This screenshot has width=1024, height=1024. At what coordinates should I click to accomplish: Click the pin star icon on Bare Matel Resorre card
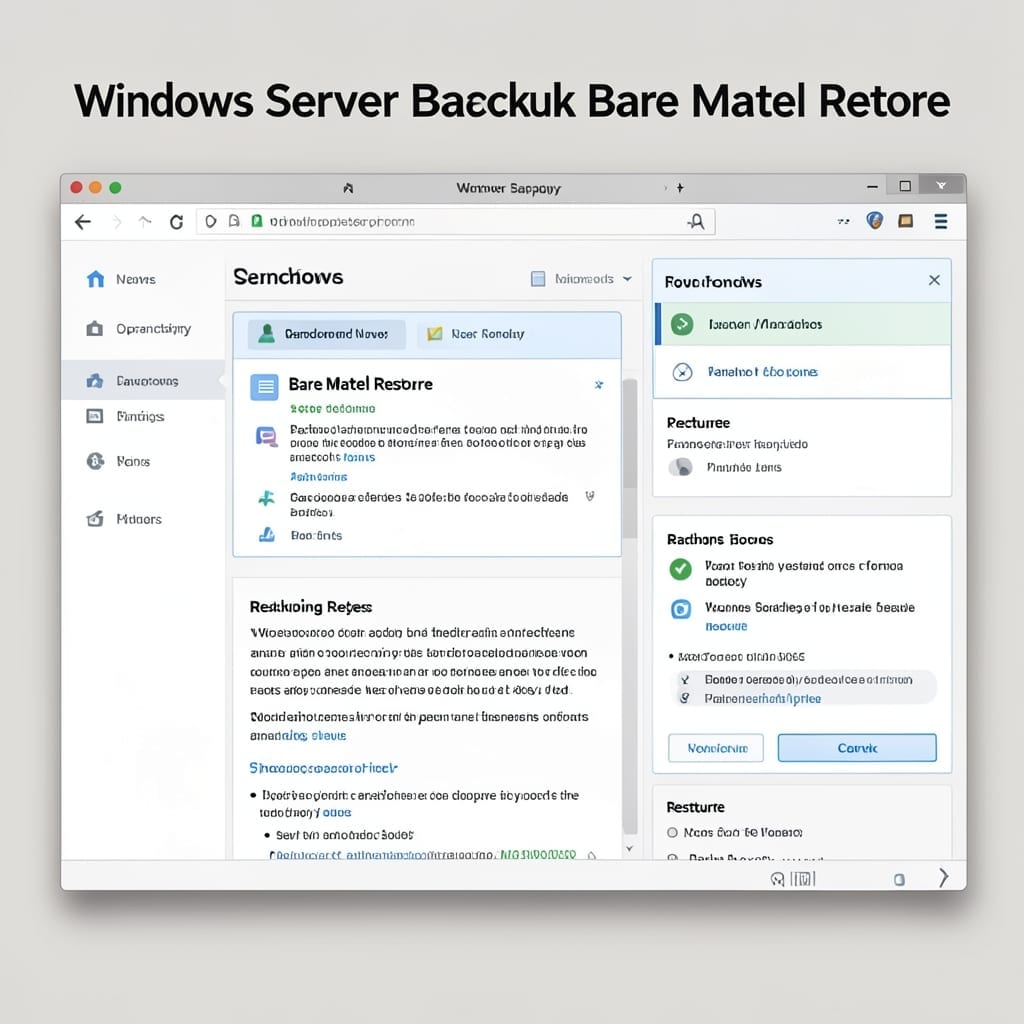point(599,385)
